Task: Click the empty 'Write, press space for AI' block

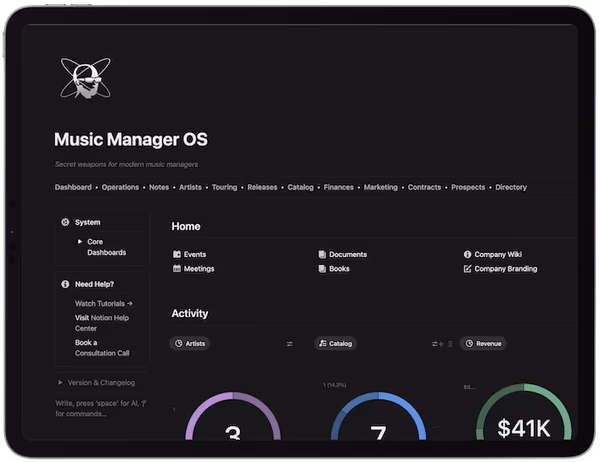Action: [101, 408]
